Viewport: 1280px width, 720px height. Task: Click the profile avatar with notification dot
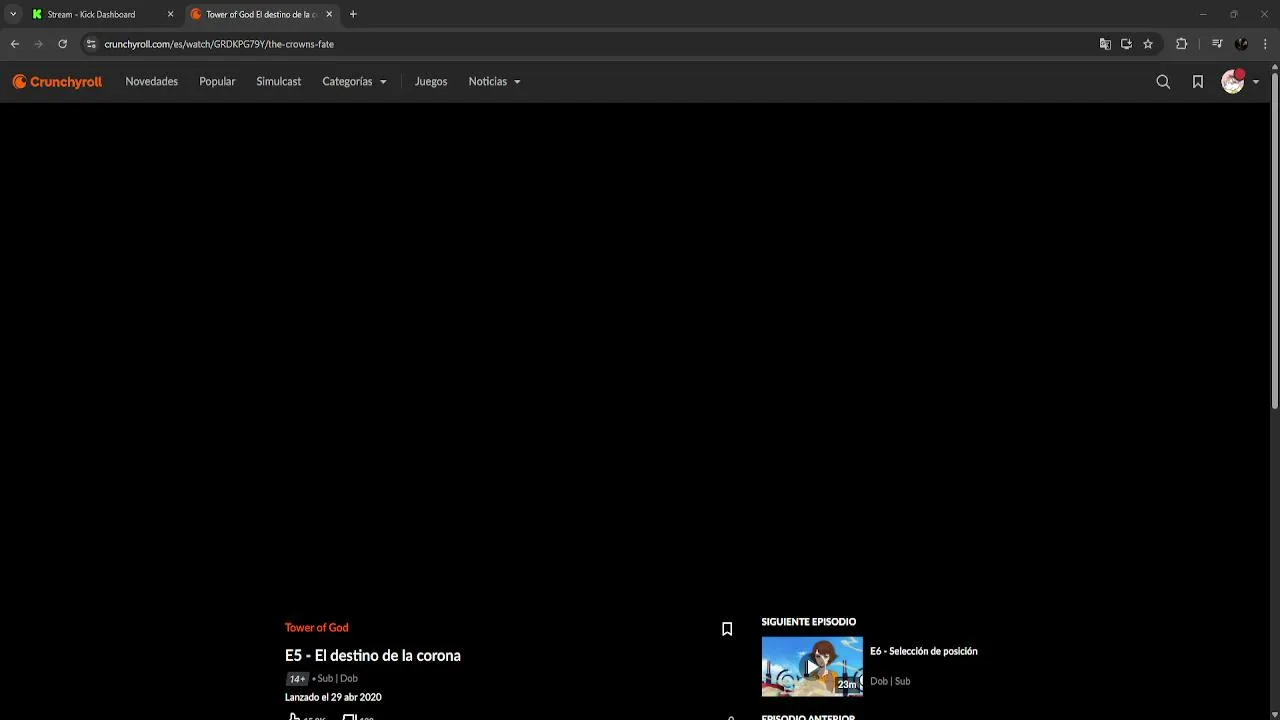(1233, 82)
